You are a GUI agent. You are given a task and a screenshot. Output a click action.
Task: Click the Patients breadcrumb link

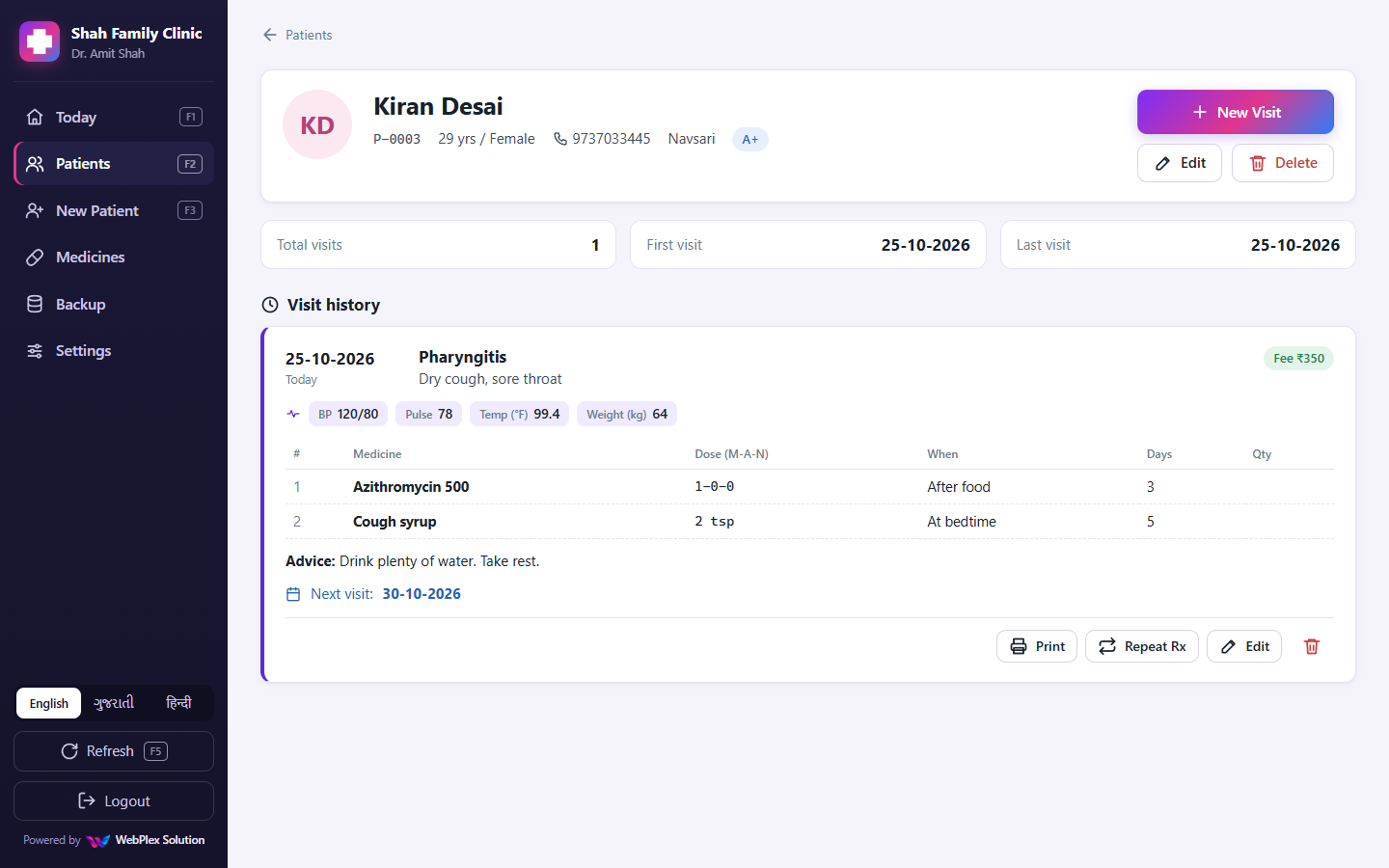pyautogui.click(x=309, y=35)
